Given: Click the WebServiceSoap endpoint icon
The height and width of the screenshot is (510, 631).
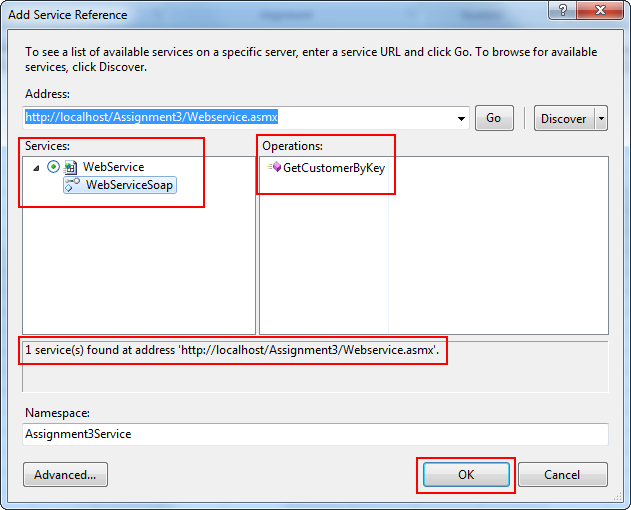Looking at the screenshot, I should (x=72, y=185).
